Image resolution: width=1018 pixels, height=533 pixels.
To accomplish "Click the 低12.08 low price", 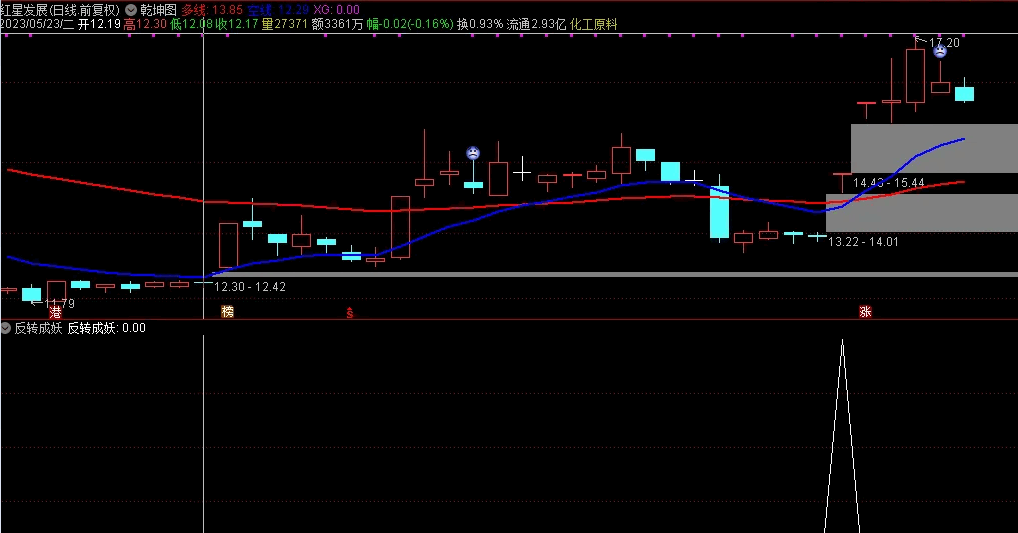I will coord(192,24).
